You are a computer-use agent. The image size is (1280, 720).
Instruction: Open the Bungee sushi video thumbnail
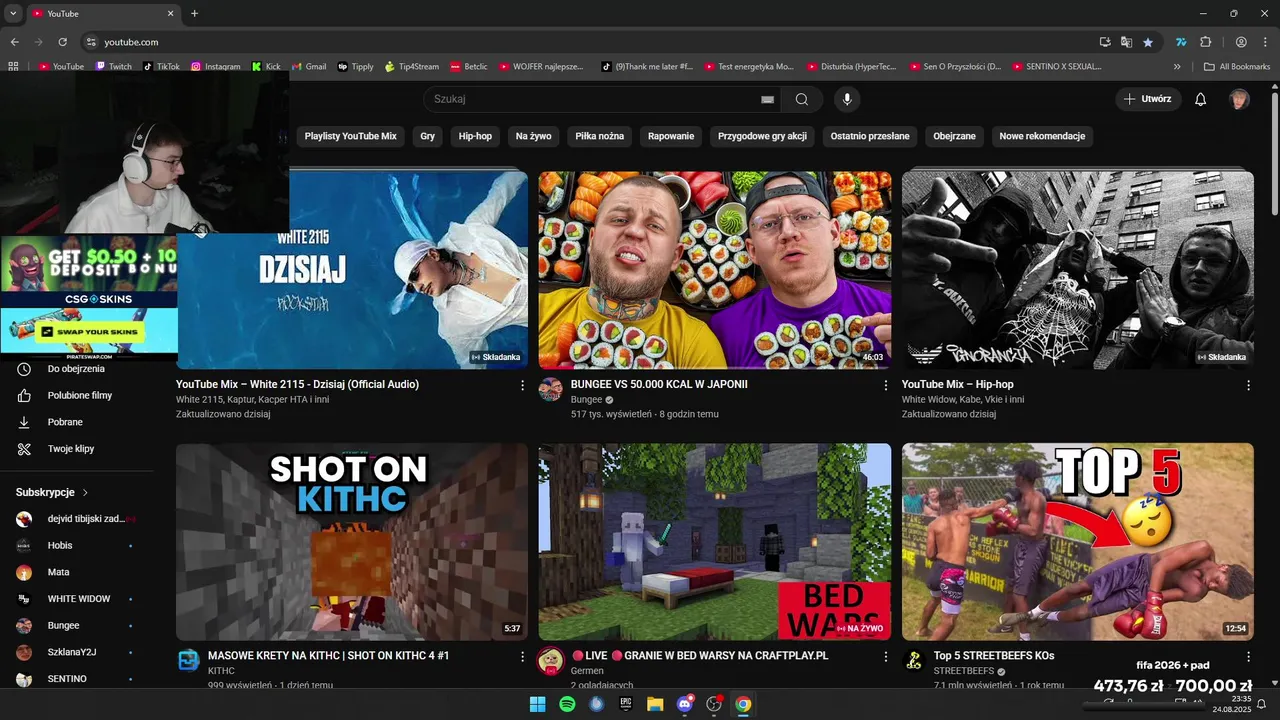714,270
